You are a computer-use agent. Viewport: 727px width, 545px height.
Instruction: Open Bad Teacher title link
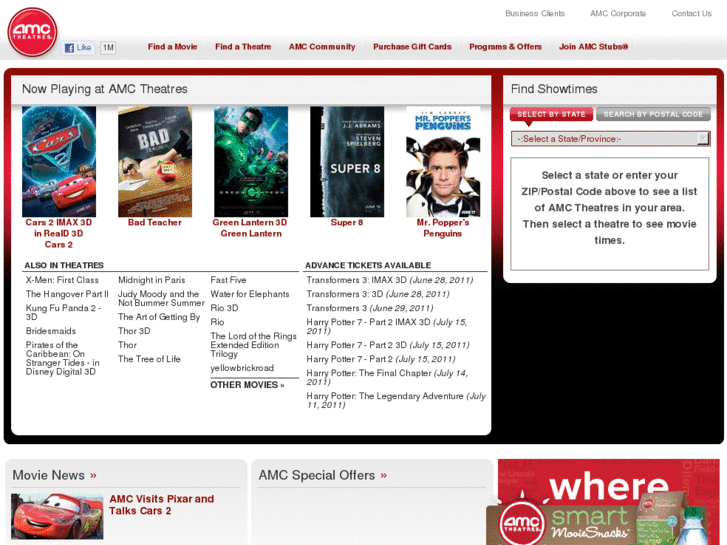point(155,222)
